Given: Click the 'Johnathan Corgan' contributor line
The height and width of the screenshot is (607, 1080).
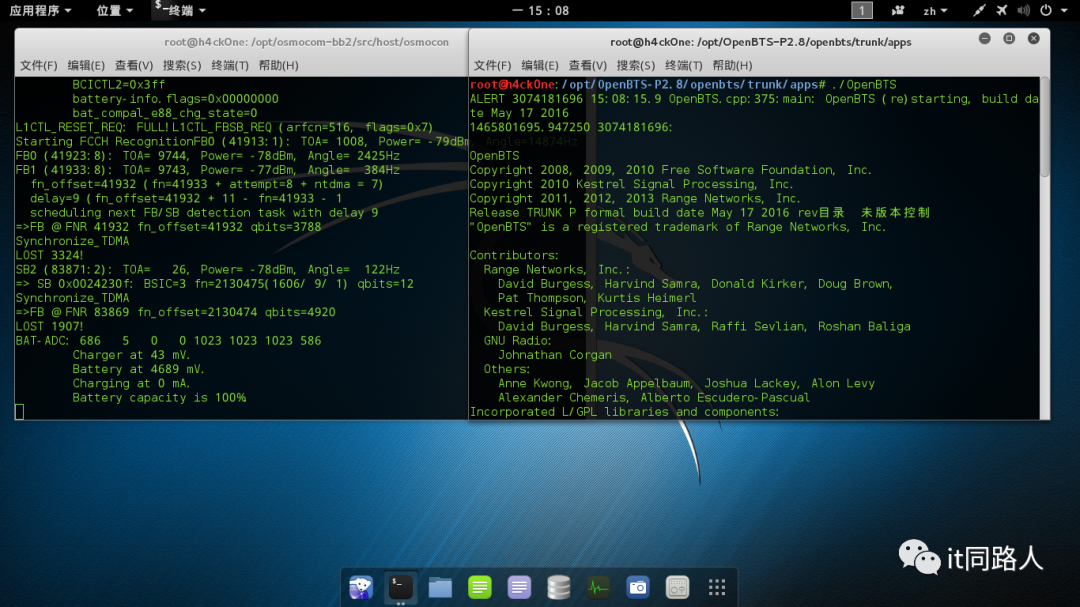Looking at the screenshot, I should (554, 355).
